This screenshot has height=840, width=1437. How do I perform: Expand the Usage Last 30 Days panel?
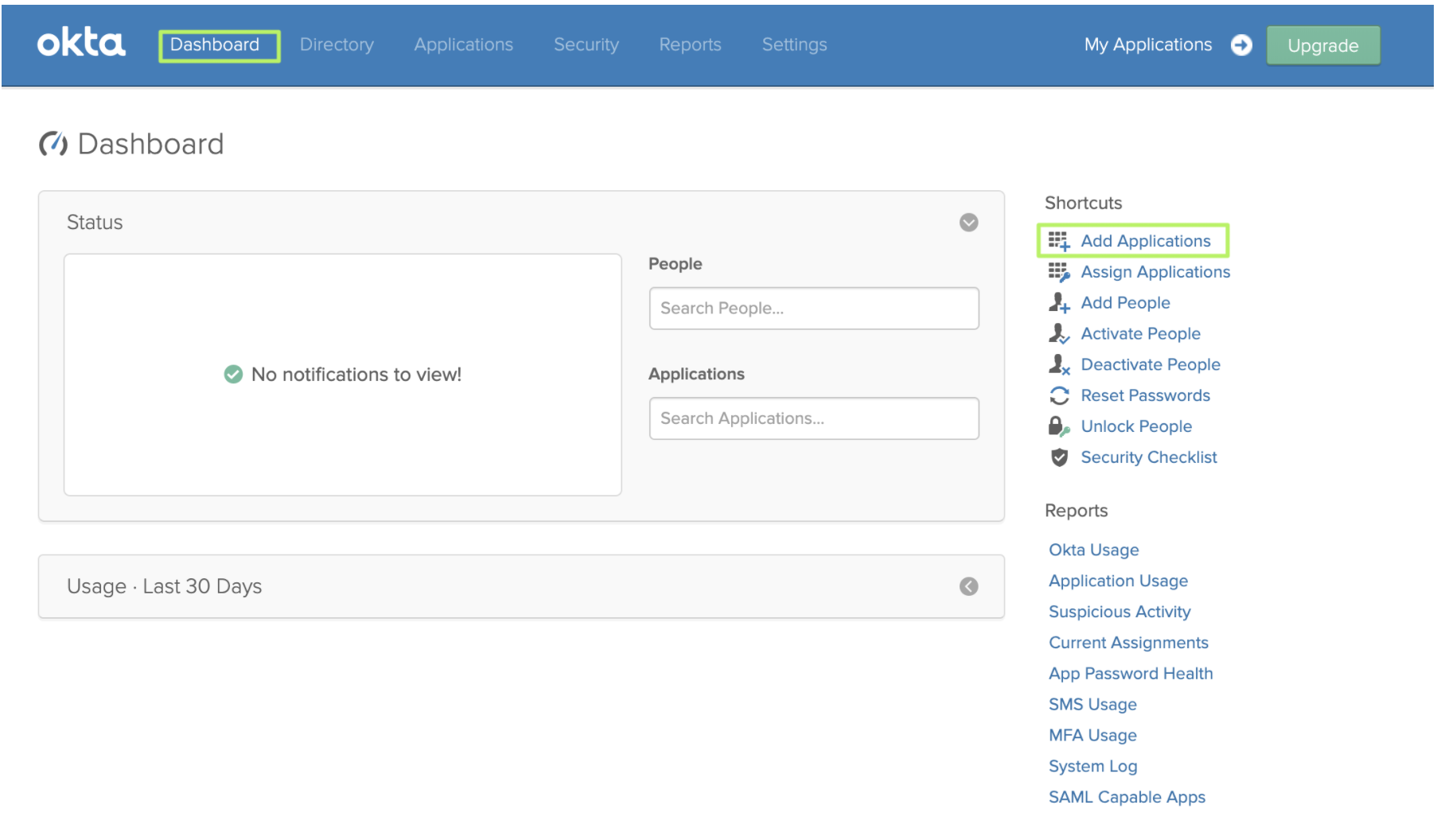(x=968, y=586)
